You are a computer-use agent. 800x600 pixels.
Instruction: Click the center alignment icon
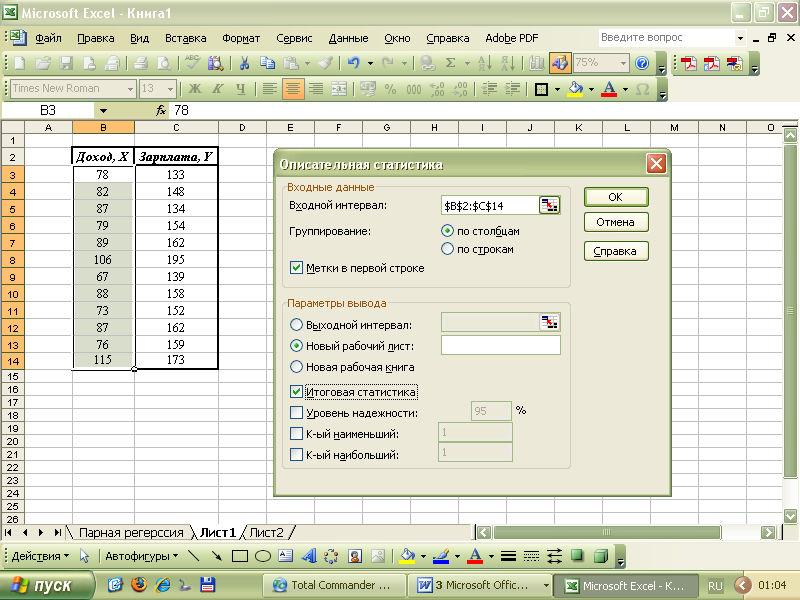coord(293,89)
